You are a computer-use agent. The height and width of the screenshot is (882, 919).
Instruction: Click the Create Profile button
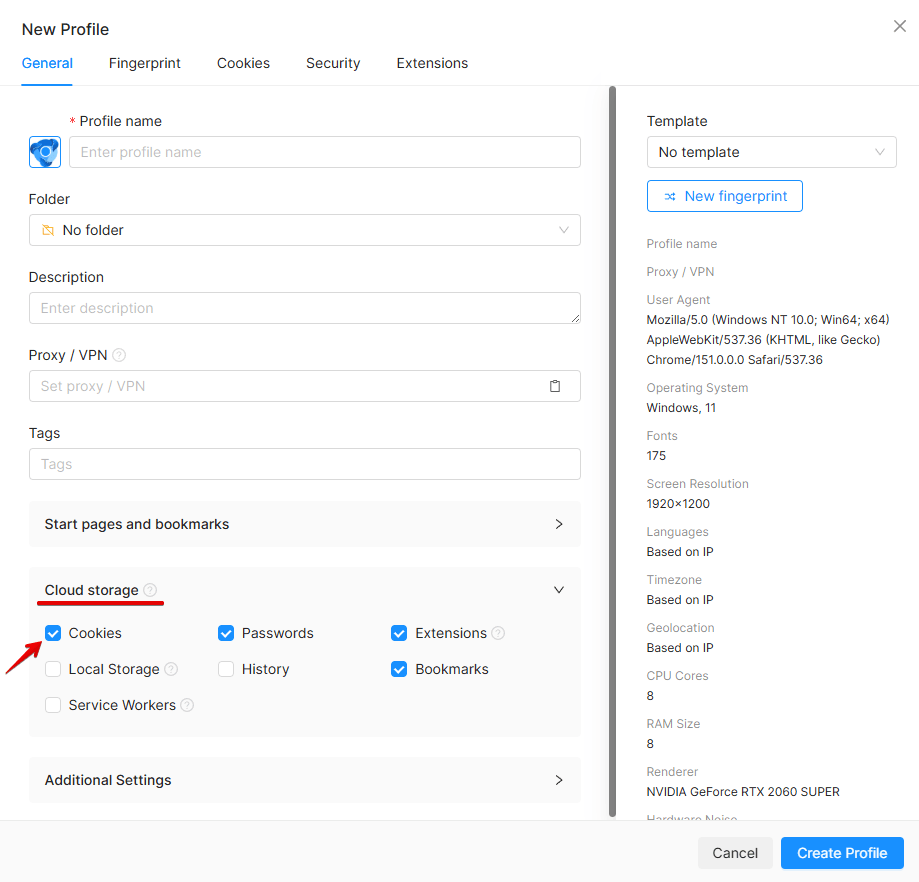pos(842,853)
